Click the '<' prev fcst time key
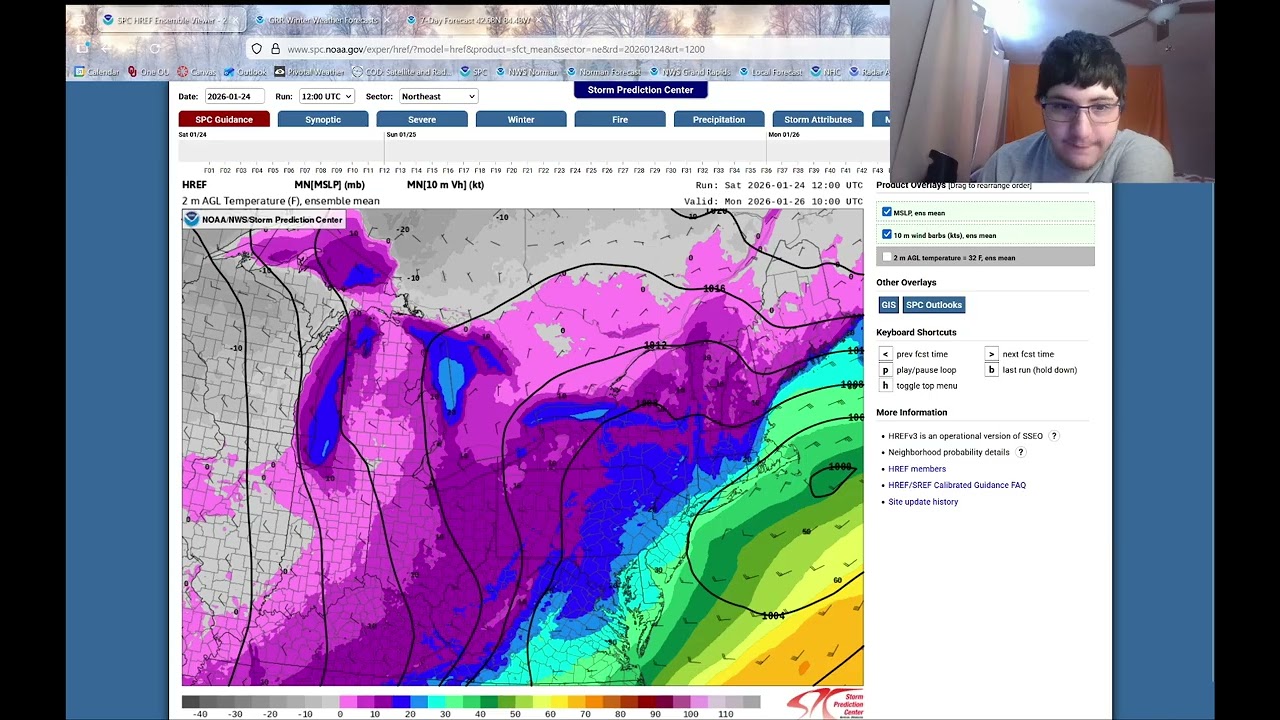Viewport: 1280px width, 720px height. [x=885, y=354]
